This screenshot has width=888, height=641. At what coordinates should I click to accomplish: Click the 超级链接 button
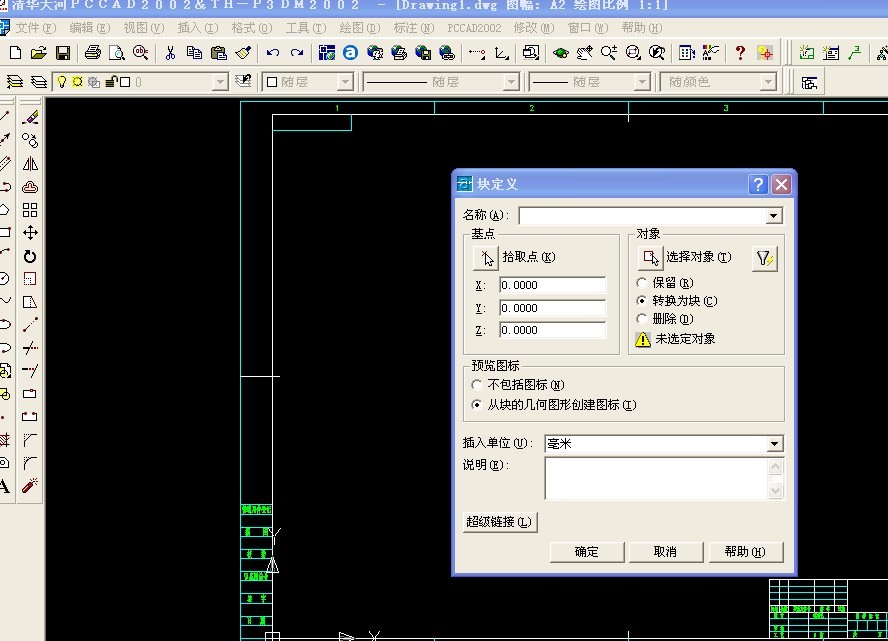(500, 522)
